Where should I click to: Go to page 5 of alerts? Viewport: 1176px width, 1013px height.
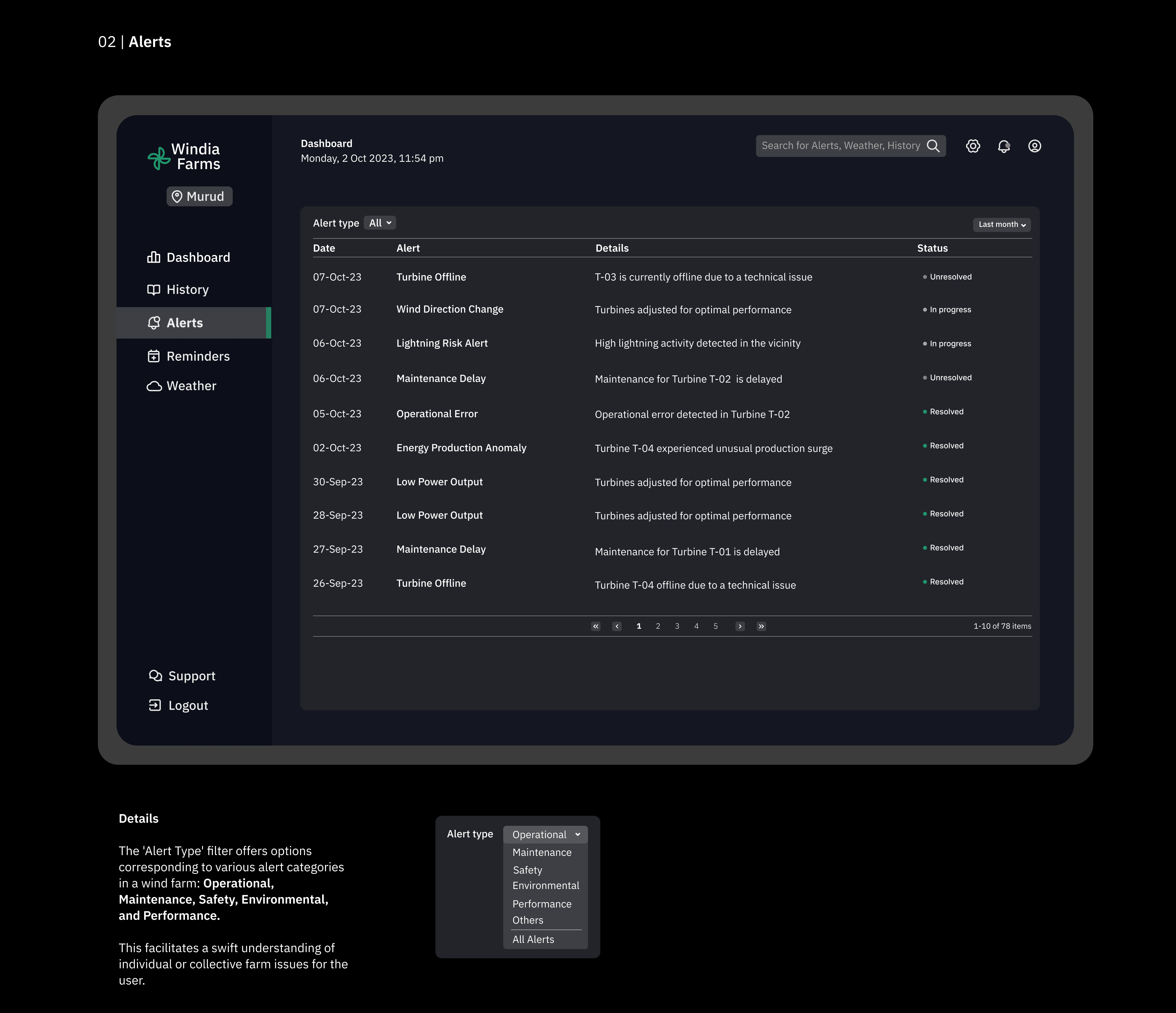[x=716, y=626]
